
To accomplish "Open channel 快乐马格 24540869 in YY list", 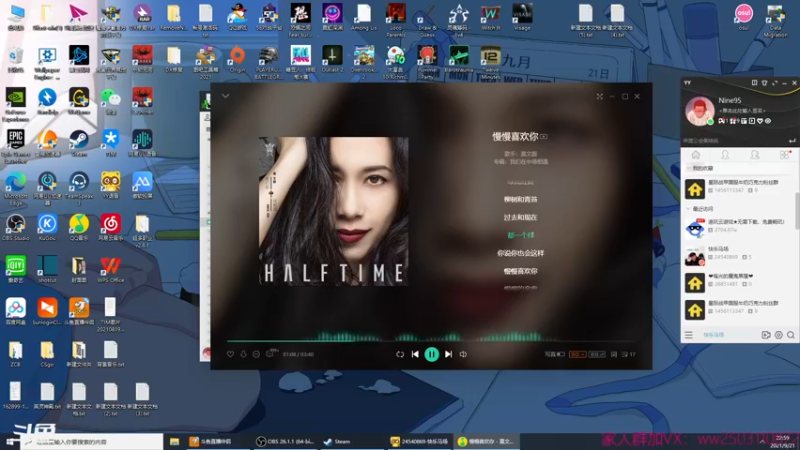I will click(x=739, y=256).
